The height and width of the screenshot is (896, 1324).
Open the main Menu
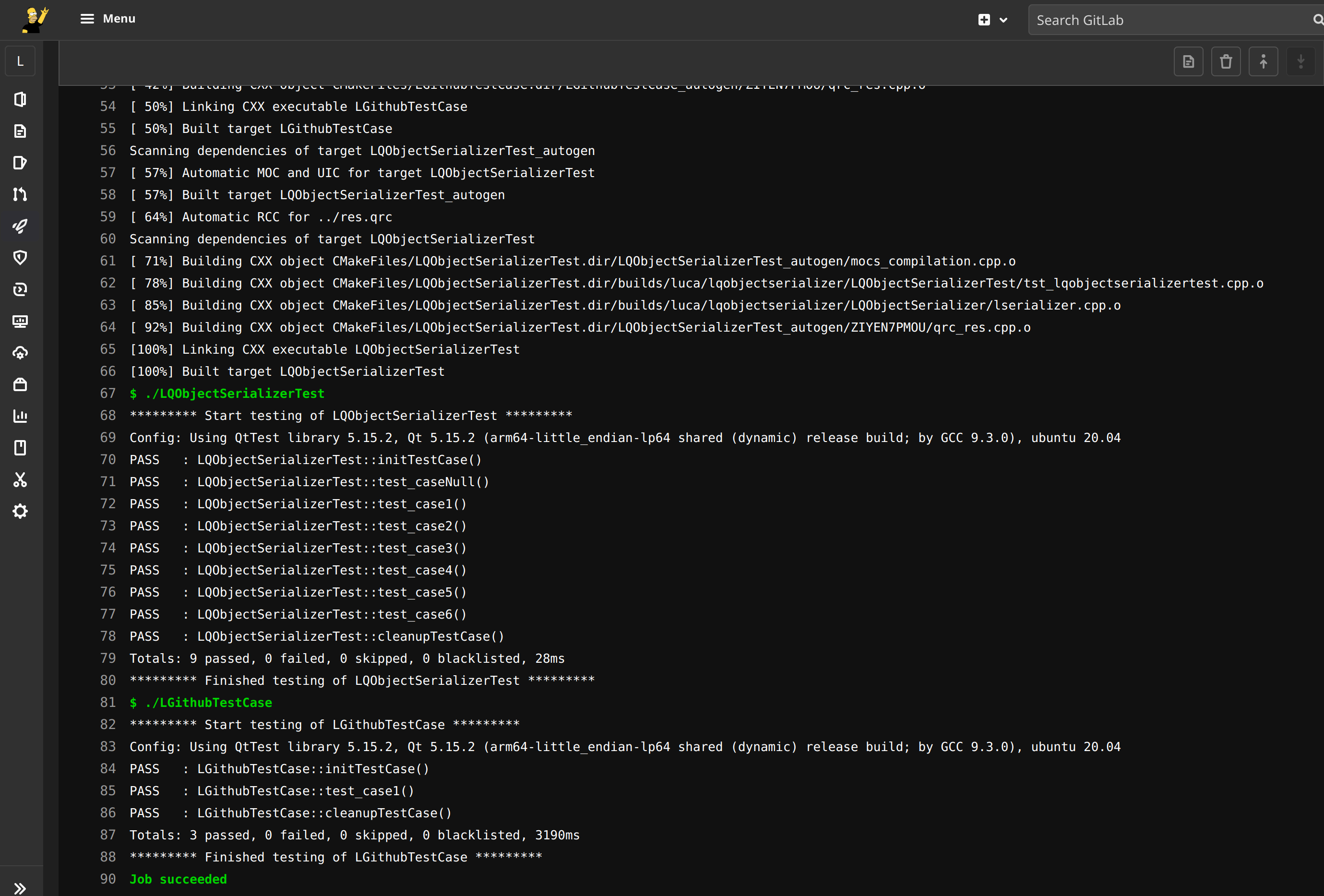107,19
